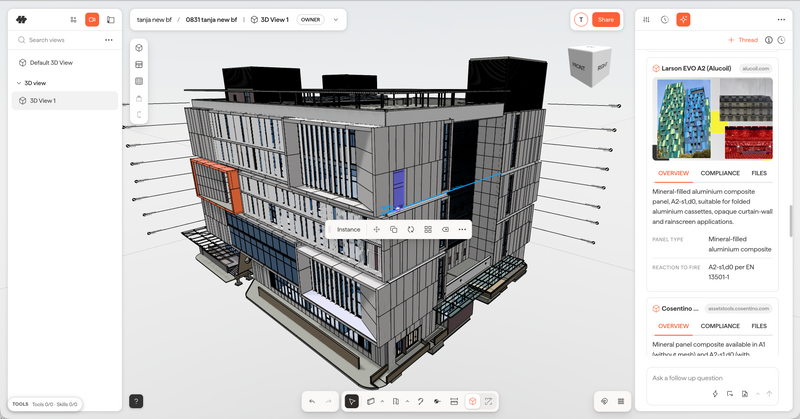Open the more options in the Instance toolbar
The width and height of the screenshot is (800, 419).
[x=462, y=230]
